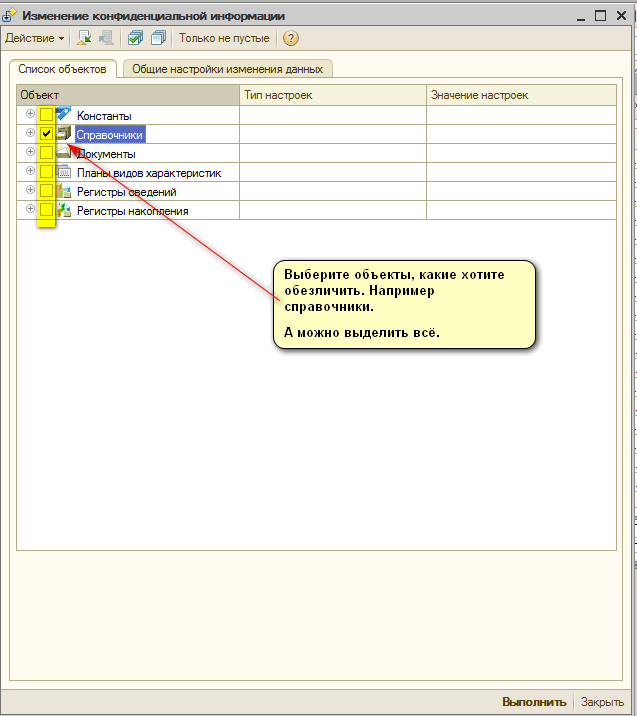Switch to Общие настройки изменения данных tab

click(227, 69)
